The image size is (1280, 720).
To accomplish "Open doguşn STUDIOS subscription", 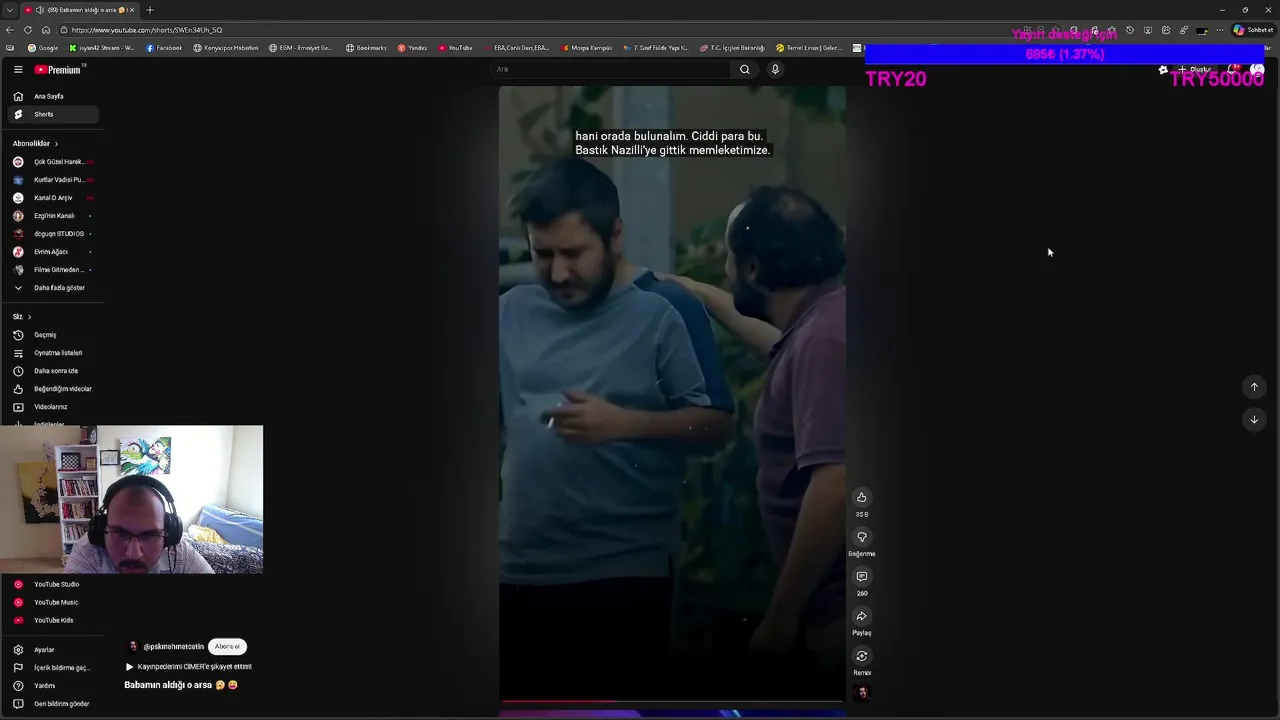I will [x=52, y=234].
